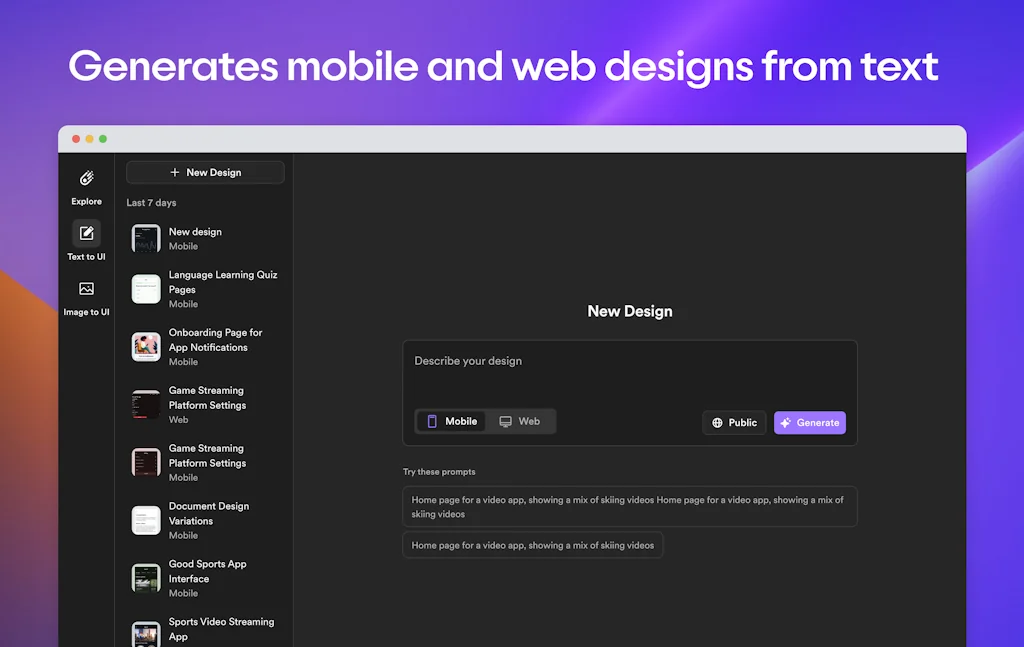Click the Generate button
Image resolution: width=1024 pixels, height=647 pixels.
(810, 422)
